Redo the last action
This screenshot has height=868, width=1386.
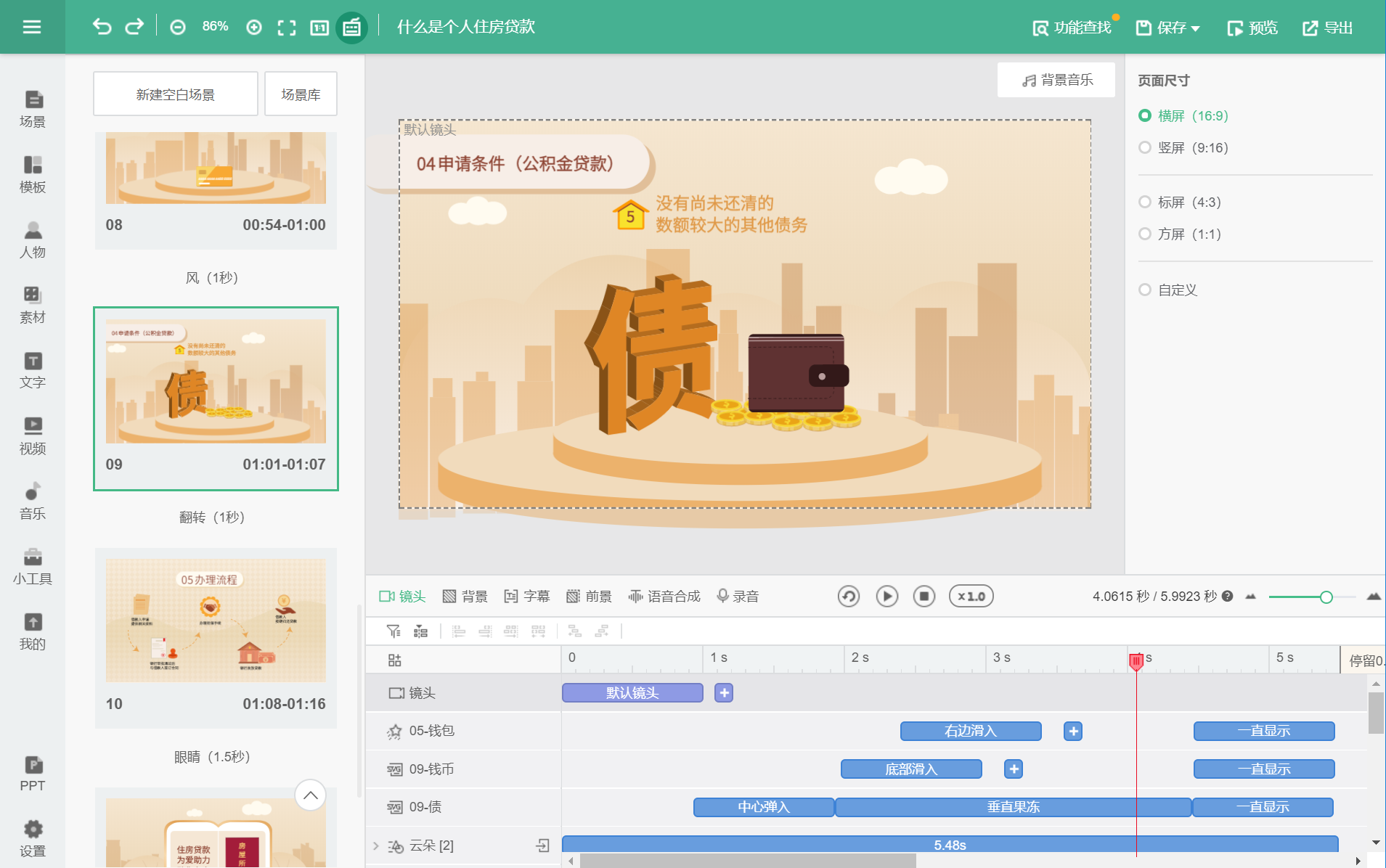coord(134,27)
